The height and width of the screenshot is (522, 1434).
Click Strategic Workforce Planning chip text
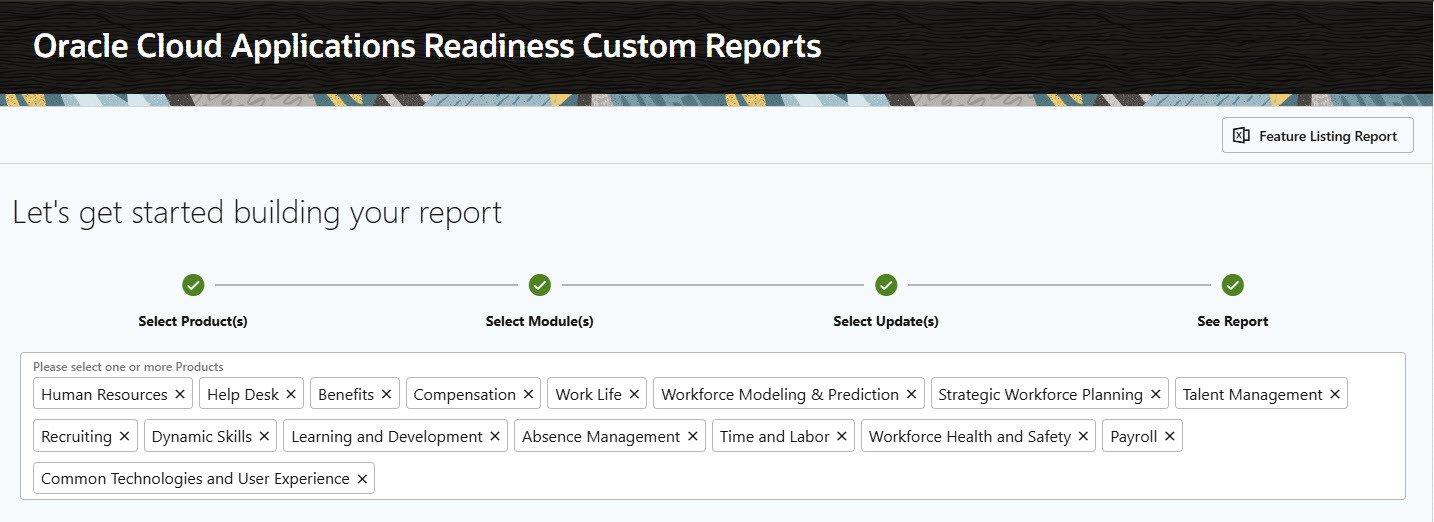(1040, 394)
